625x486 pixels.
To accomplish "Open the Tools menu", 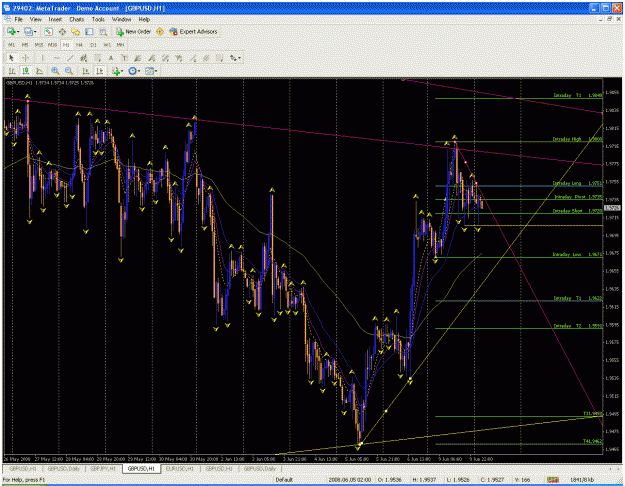I will tap(98, 19).
